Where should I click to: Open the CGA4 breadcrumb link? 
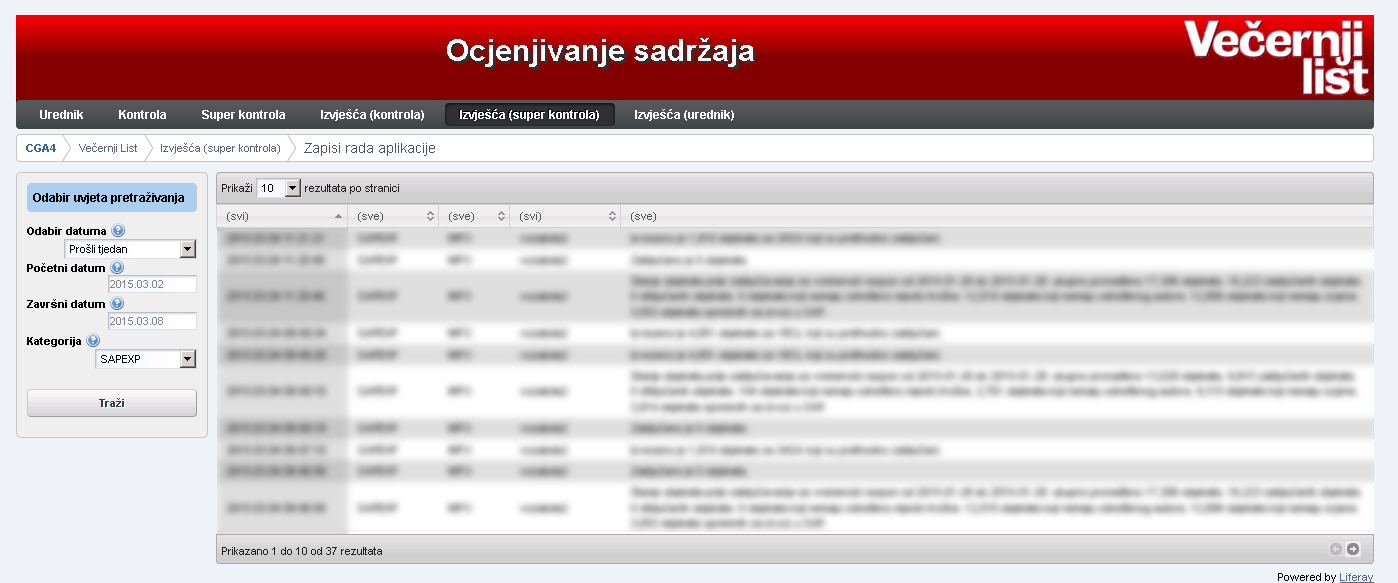pos(41,148)
